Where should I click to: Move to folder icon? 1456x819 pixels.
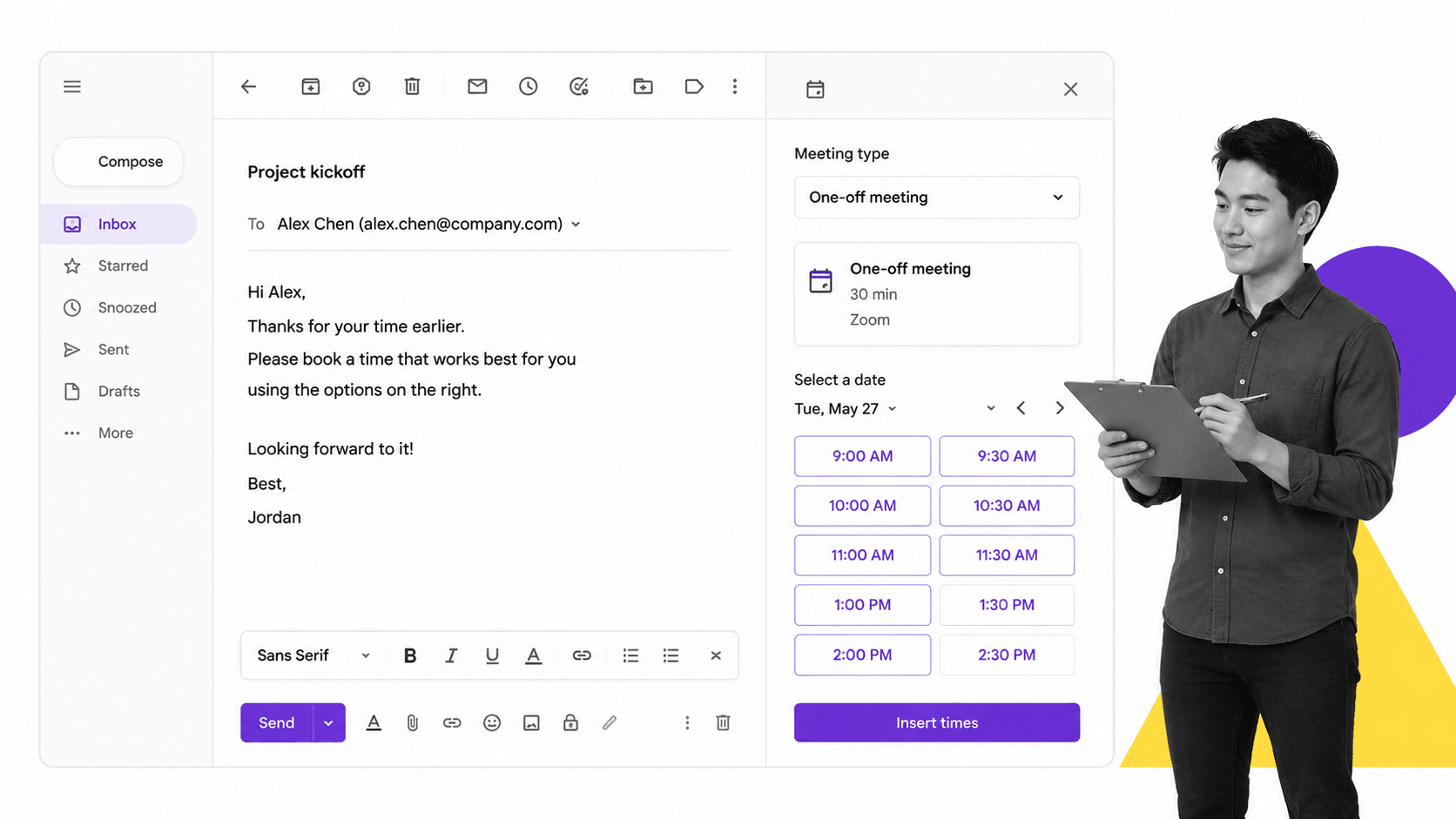(x=643, y=86)
